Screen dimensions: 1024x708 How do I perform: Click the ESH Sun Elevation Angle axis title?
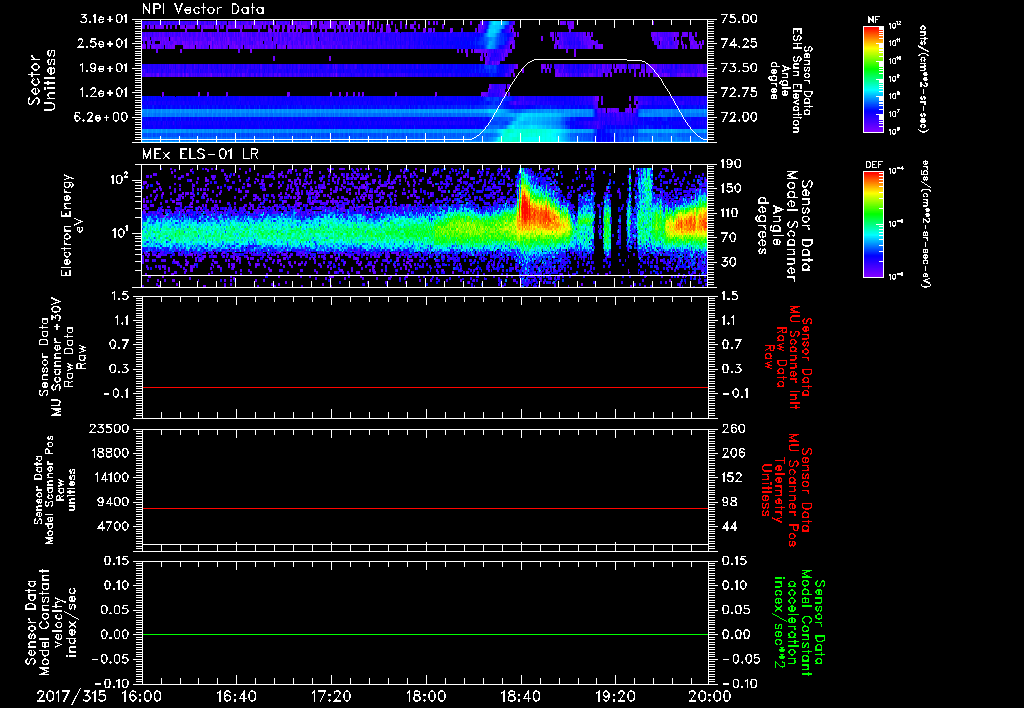tap(790, 80)
